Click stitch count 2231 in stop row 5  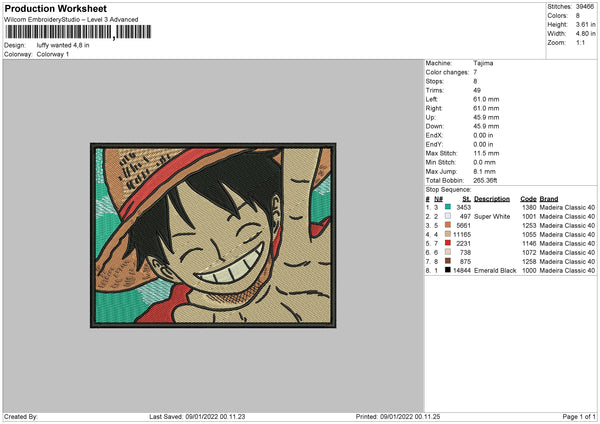point(463,243)
